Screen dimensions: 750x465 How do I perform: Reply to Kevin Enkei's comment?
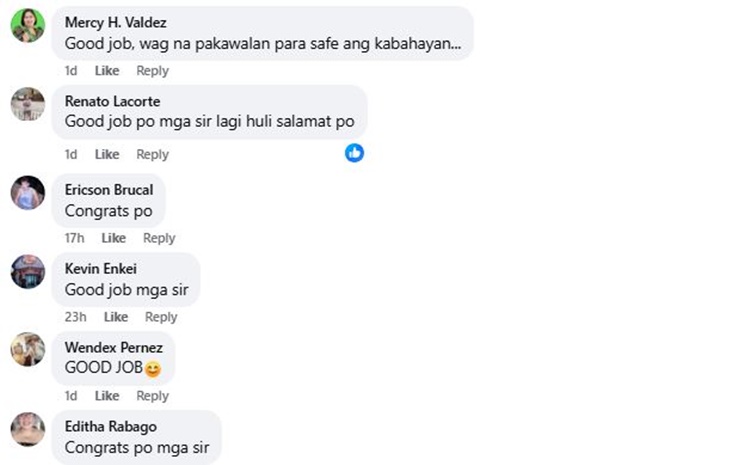pyautogui.click(x=161, y=317)
